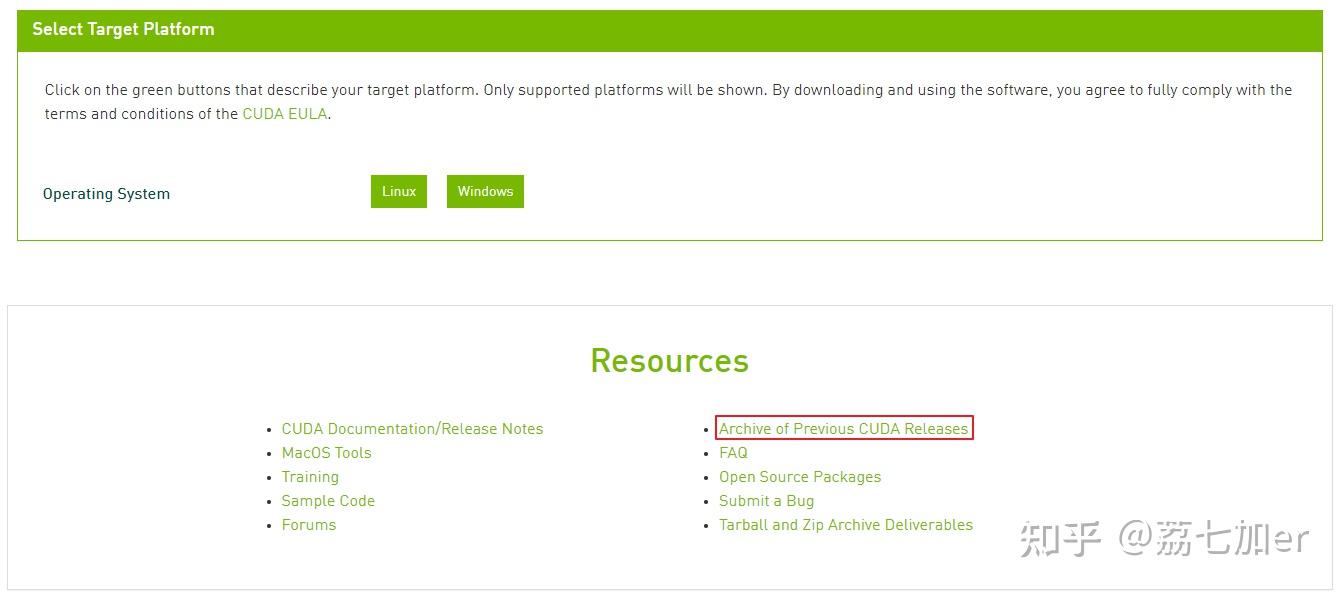Screen dimensions: 1343x594
Task: Open Tarball and Zip Archive Deliverables
Action: [846, 525]
